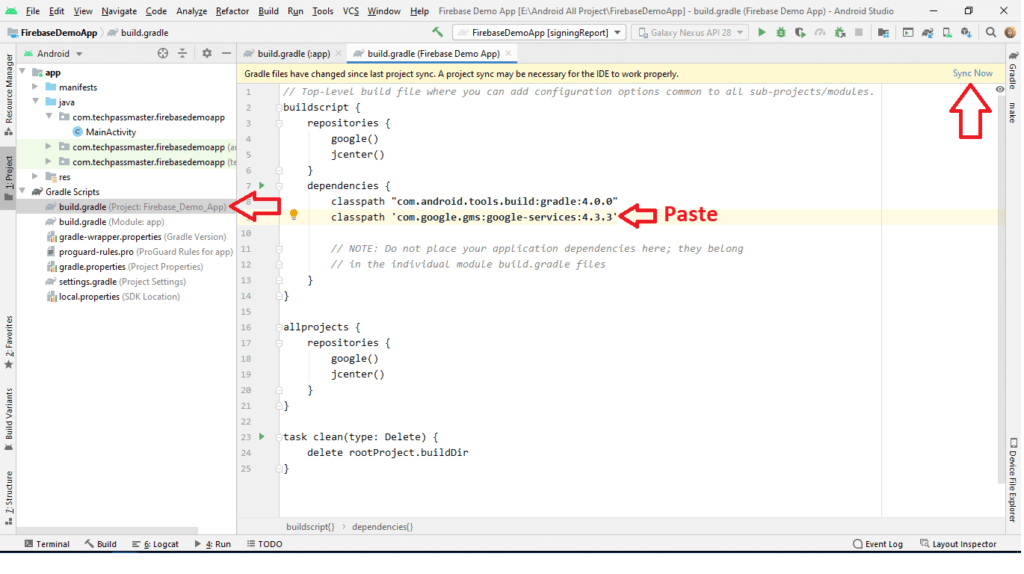Select MainActivity in project tree
The image size is (1024, 574).
pyautogui.click(x=104, y=132)
